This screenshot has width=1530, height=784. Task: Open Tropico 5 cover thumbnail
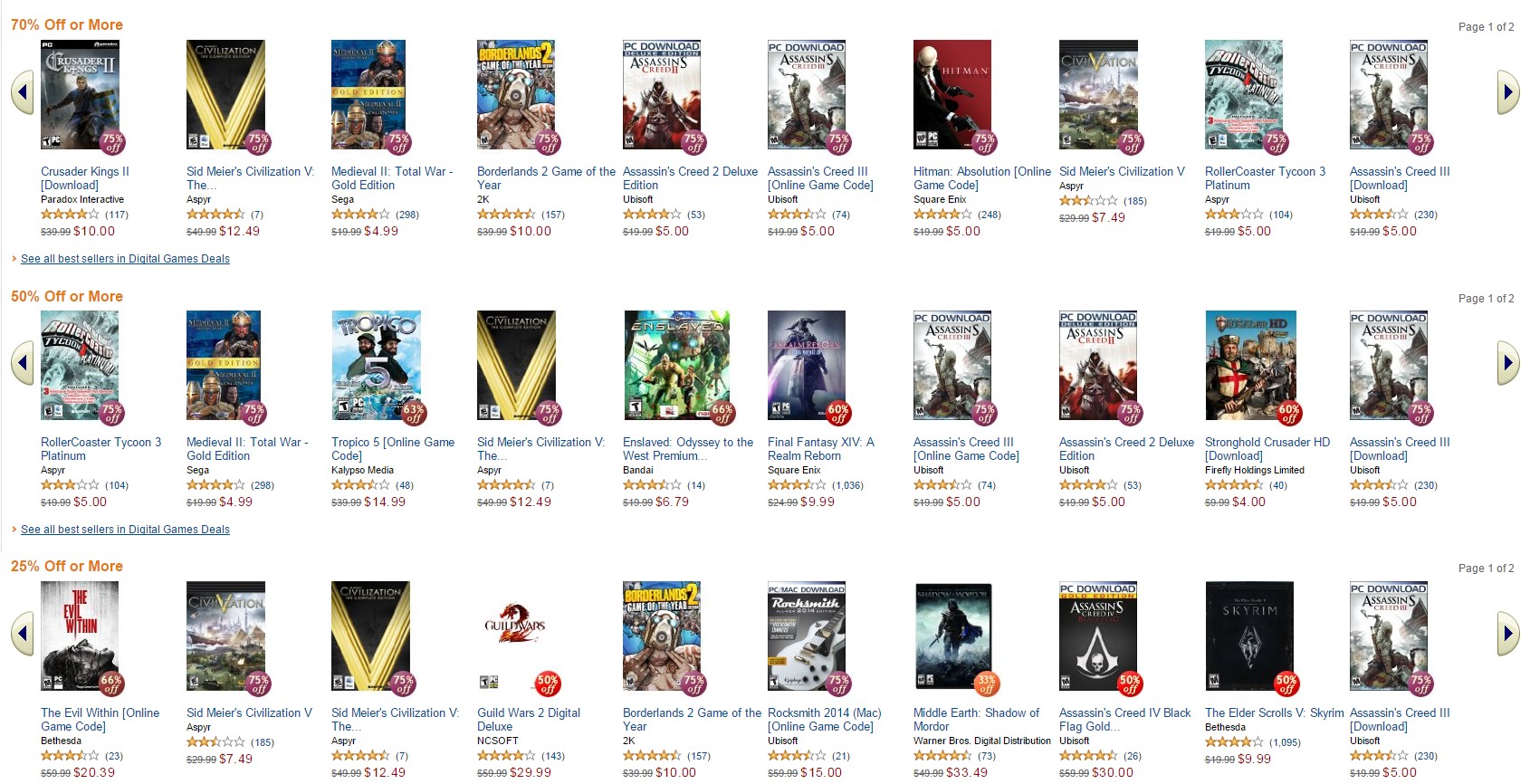coord(370,365)
